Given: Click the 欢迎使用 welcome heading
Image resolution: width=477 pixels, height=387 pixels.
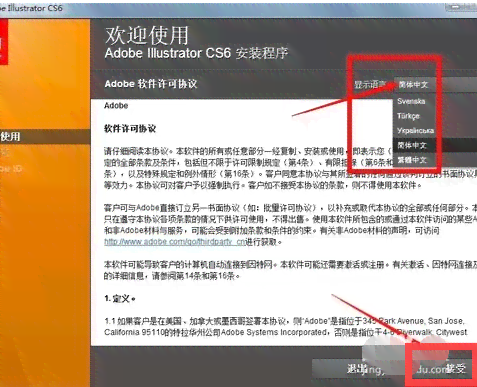Looking at the screenshot, I should [x=147, y=36].
